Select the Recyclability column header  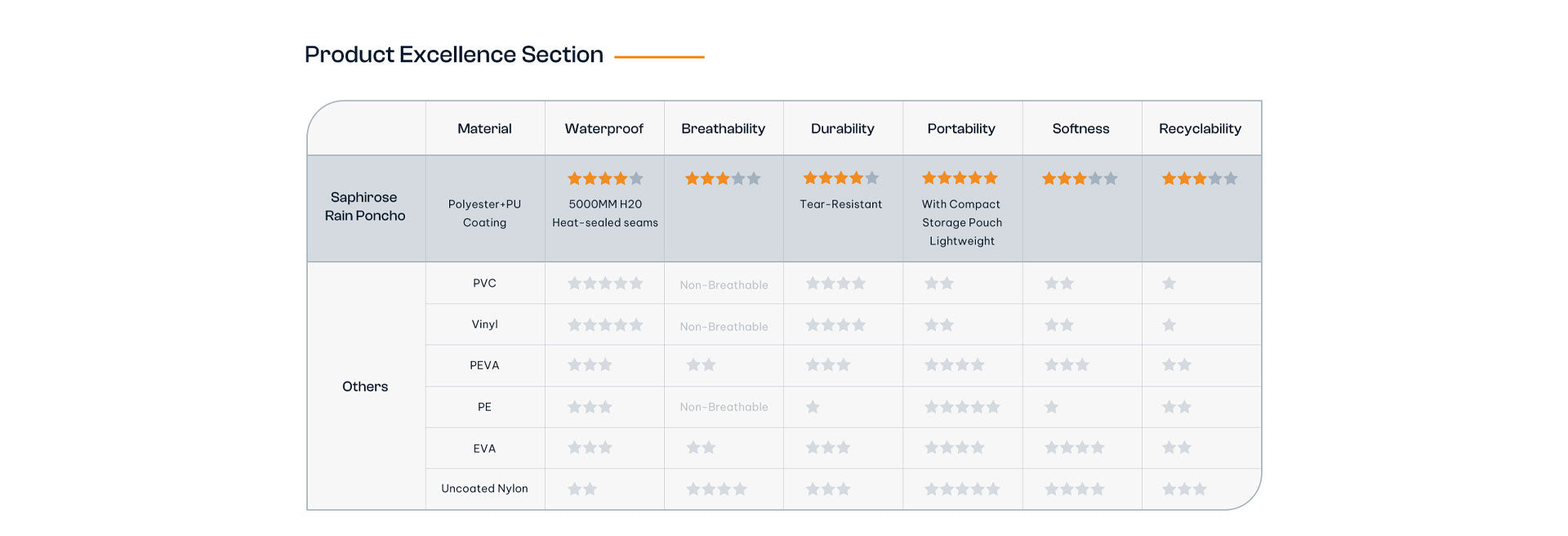tap(1200, 128)
